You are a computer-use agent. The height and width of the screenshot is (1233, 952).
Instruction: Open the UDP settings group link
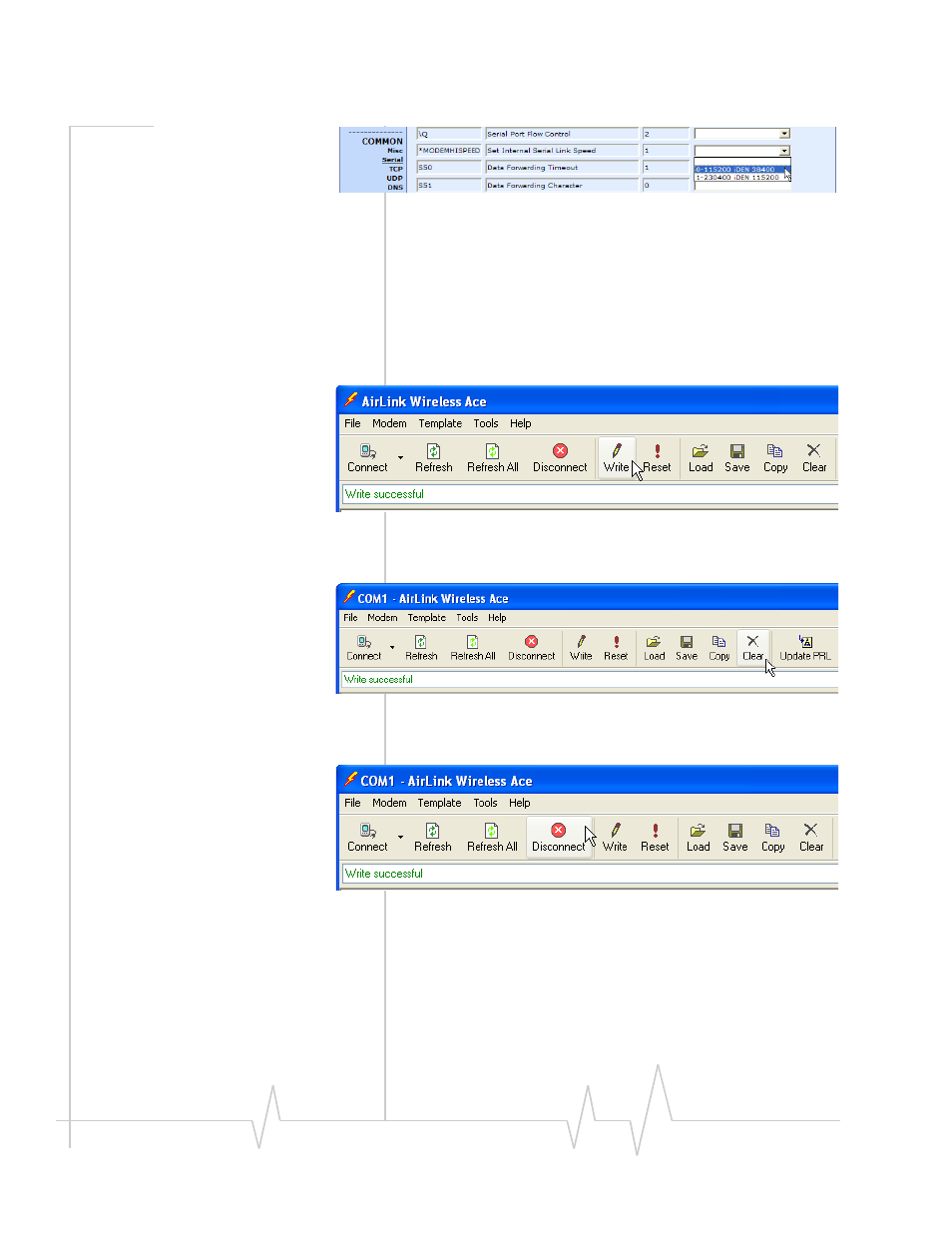(395, 178)
